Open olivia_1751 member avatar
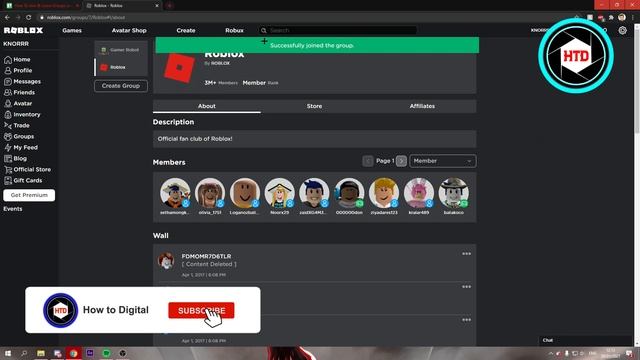The image size is (640, 360). 210,193
